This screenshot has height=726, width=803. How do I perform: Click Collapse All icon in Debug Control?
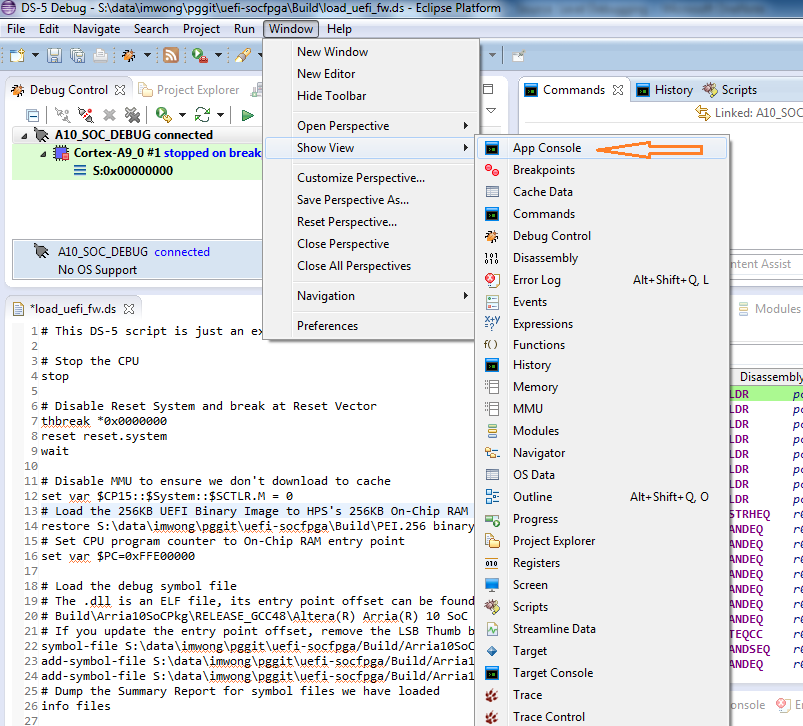pyautogui.click(x=33, y=115)
